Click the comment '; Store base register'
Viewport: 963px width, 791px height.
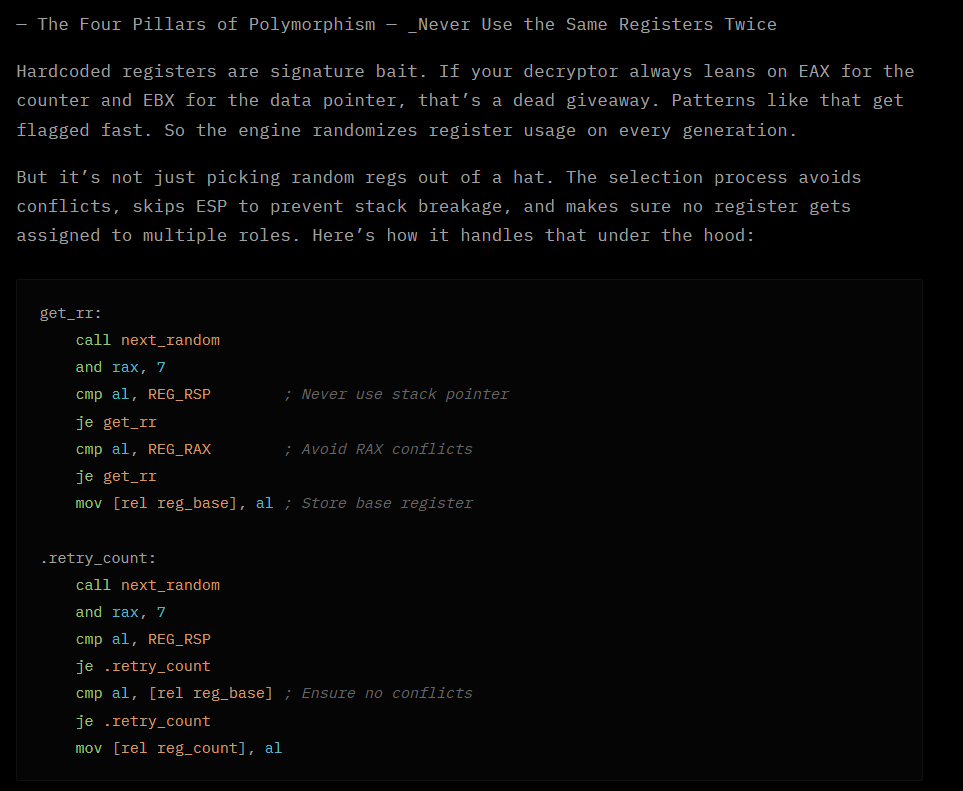pos(378,503)
